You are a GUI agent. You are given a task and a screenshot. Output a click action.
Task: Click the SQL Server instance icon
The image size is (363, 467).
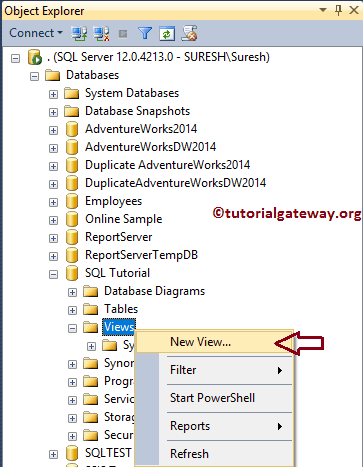35,57
